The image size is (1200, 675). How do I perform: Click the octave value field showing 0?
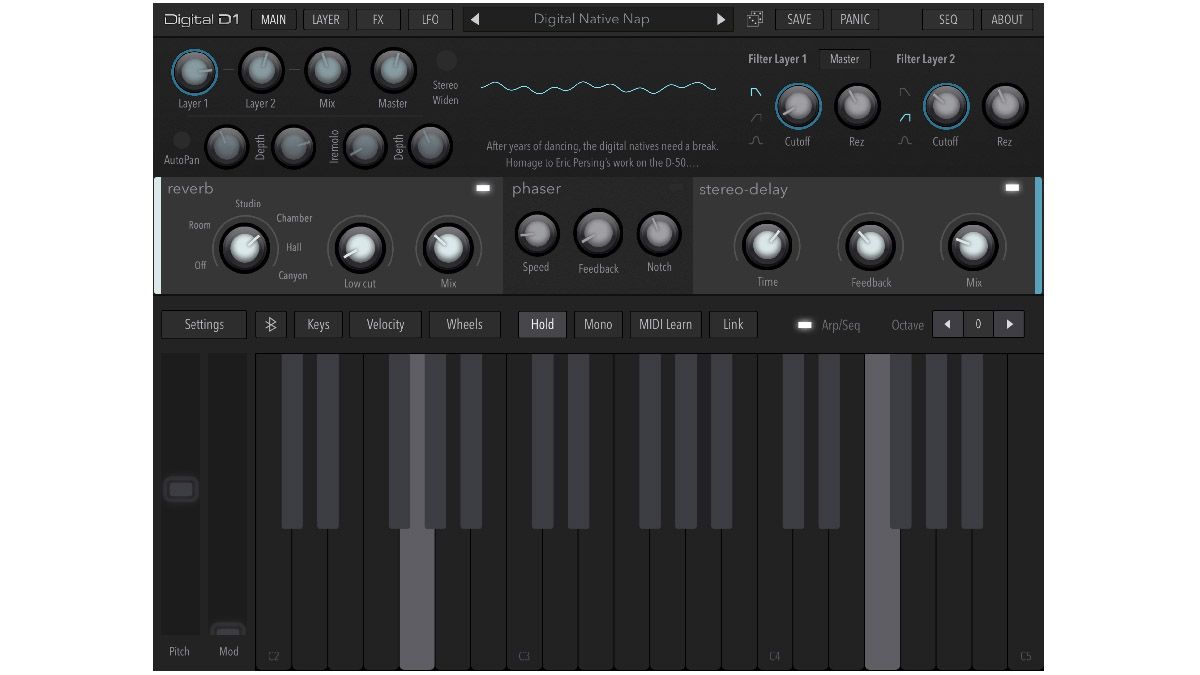point(978,324)
